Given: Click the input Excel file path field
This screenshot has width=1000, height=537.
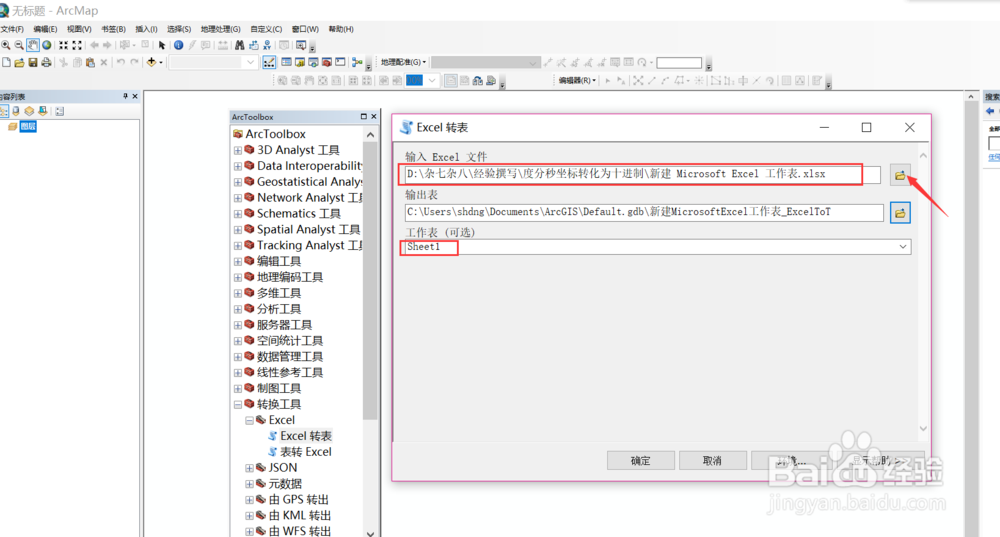Looking at the screenshot, I should 642,174.
